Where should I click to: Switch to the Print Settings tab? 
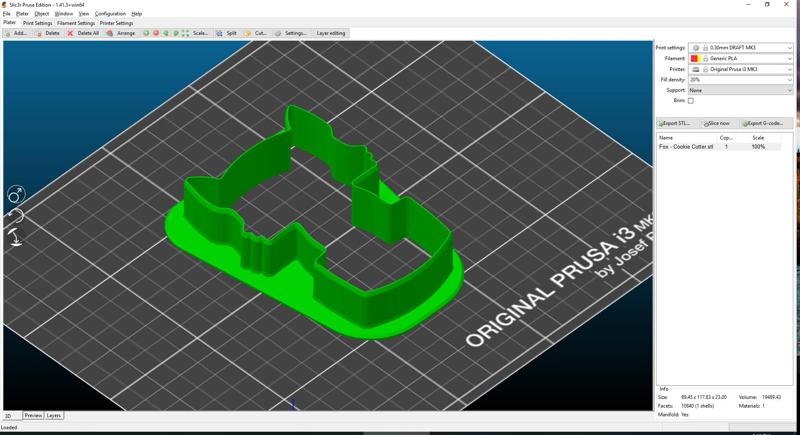(x=37, y=23)
